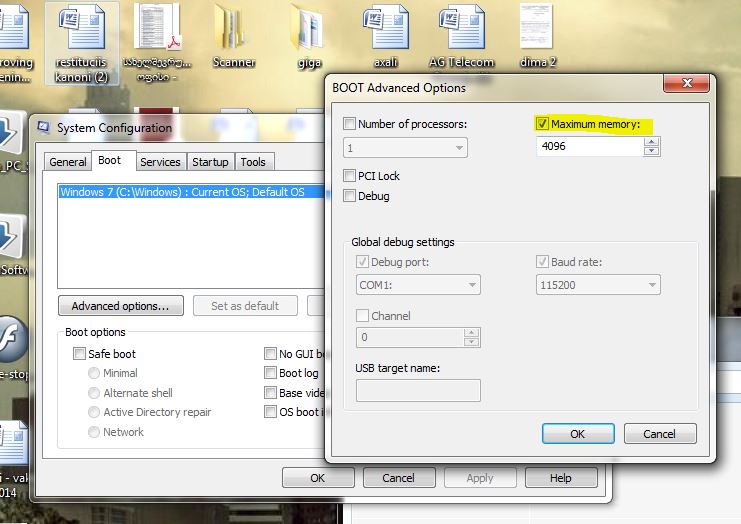Open the AG Telecom document icon
This screenshot has height=524, width=741.
tap(462, 37)
